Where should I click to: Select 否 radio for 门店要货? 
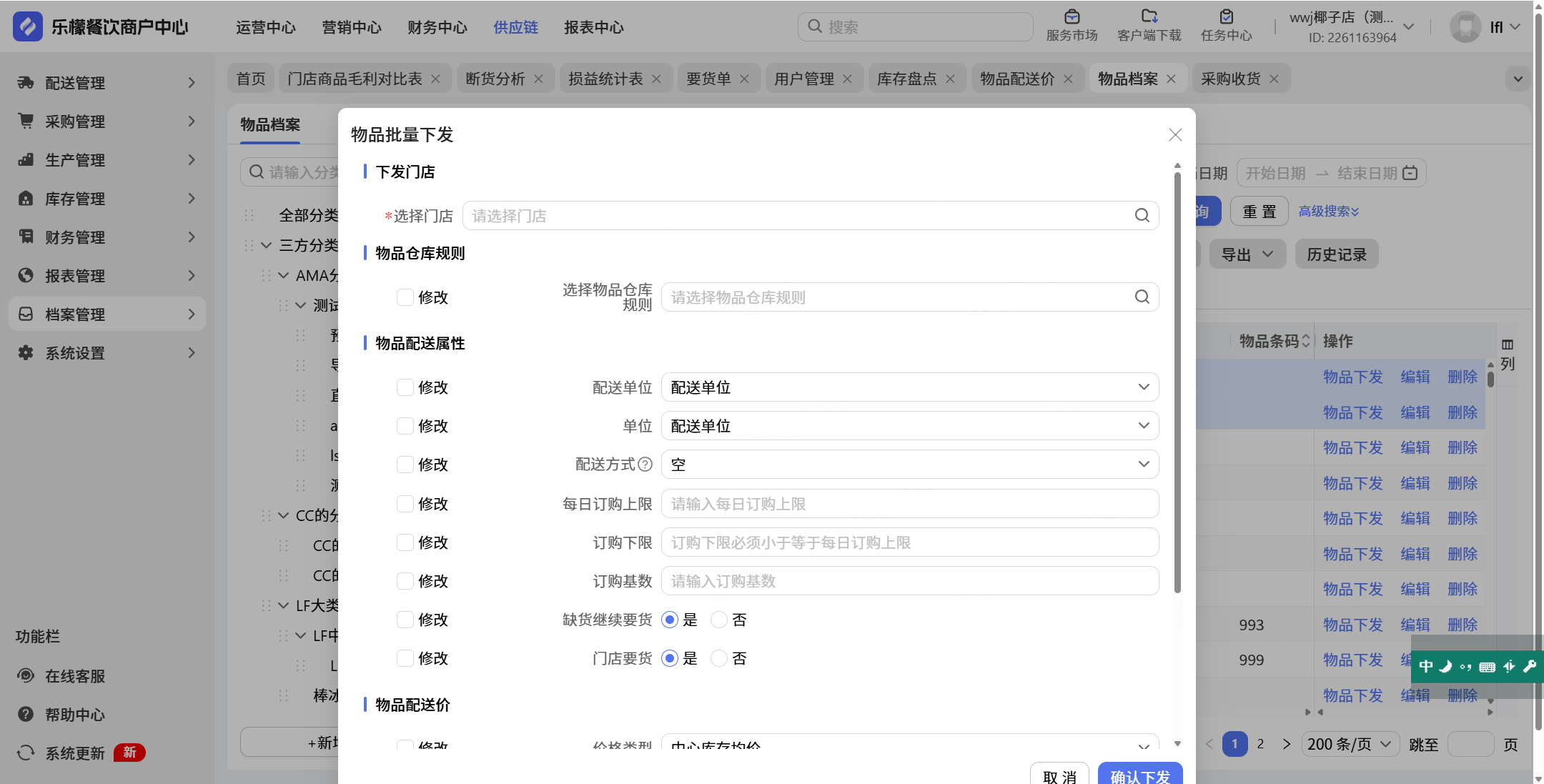(719, 658)
